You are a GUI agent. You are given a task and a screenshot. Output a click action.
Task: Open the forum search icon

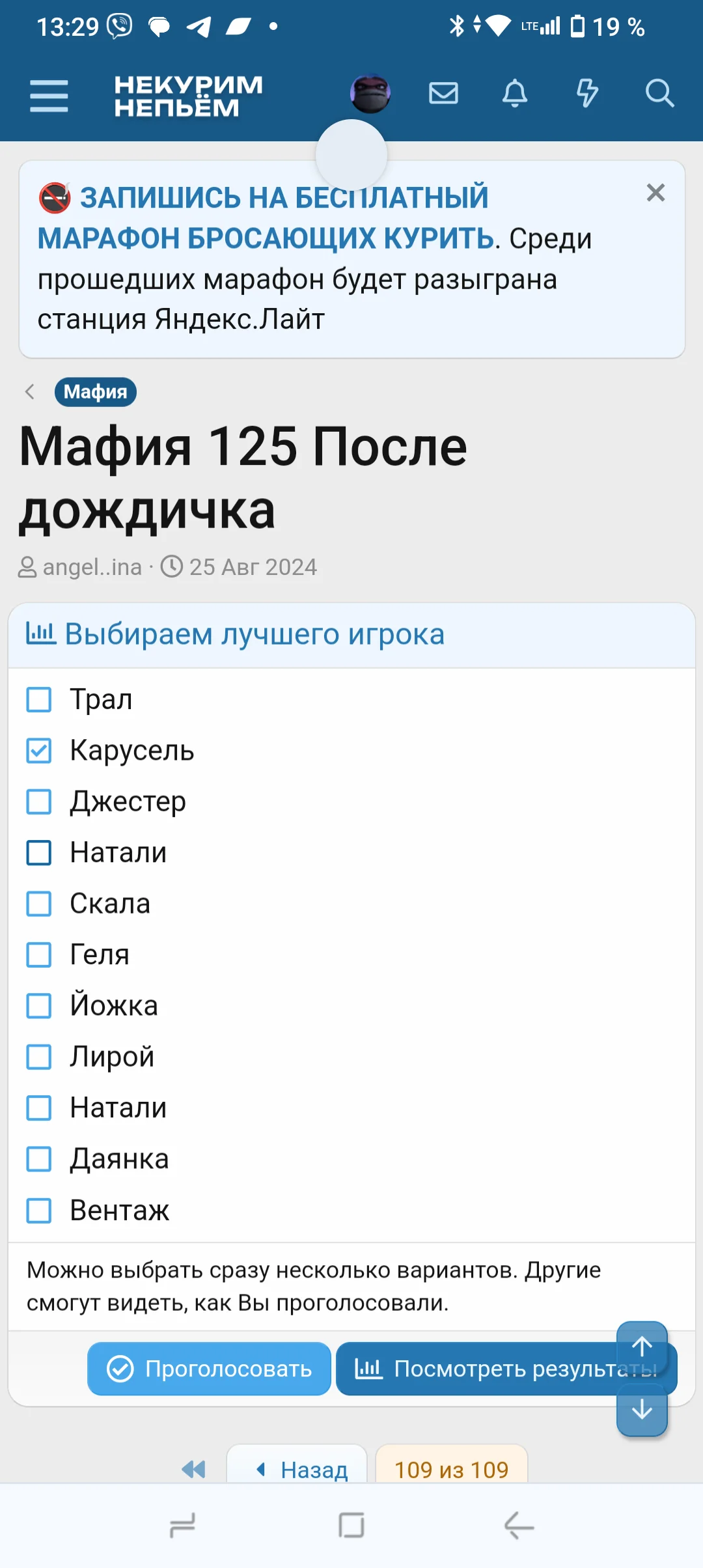coord(660,93)
